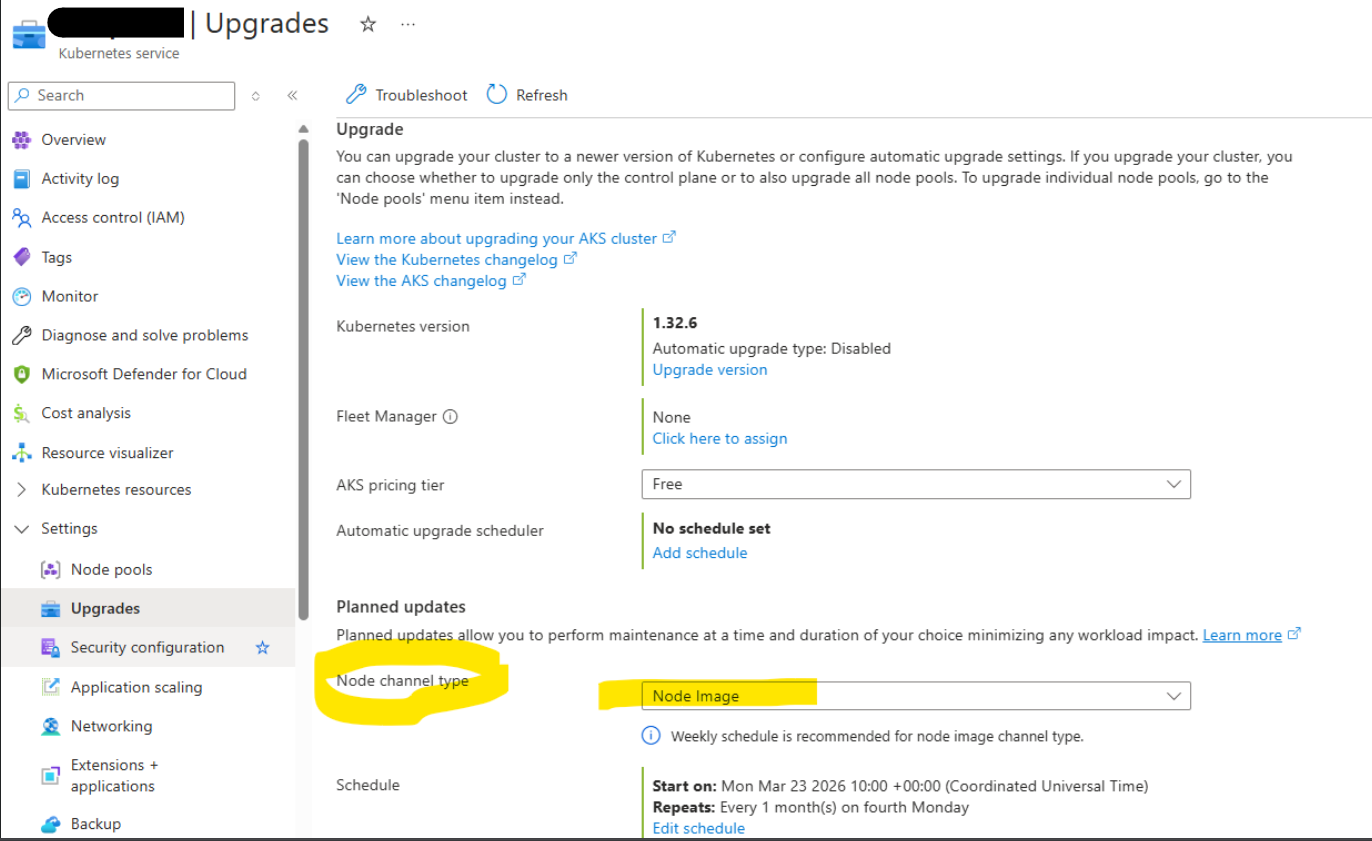This screenshot has width=1372, height=841.
Task: Open the AKS pricing tier dropdown
Action: click(916, 484)
